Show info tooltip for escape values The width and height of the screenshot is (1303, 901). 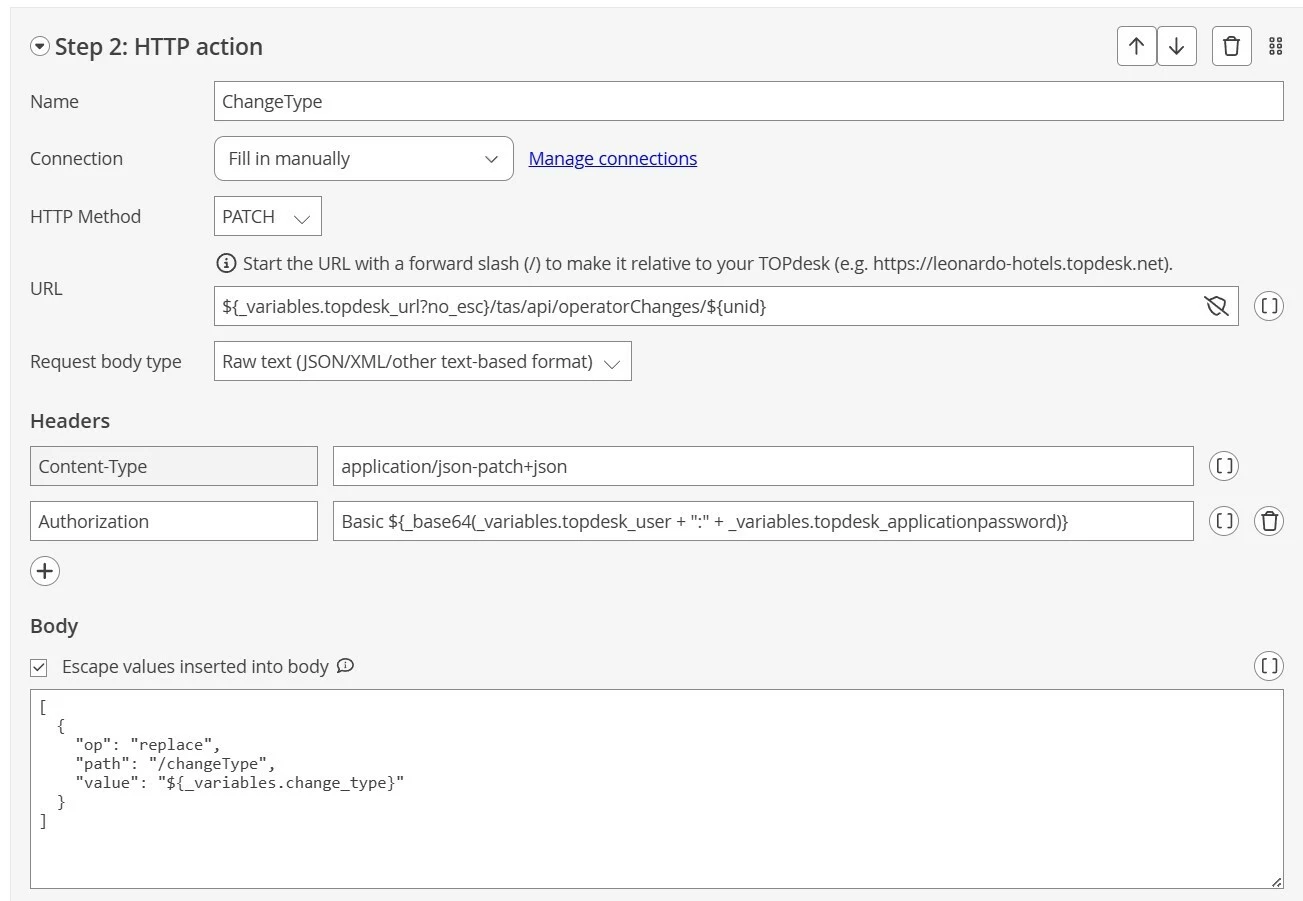[345, 666]
